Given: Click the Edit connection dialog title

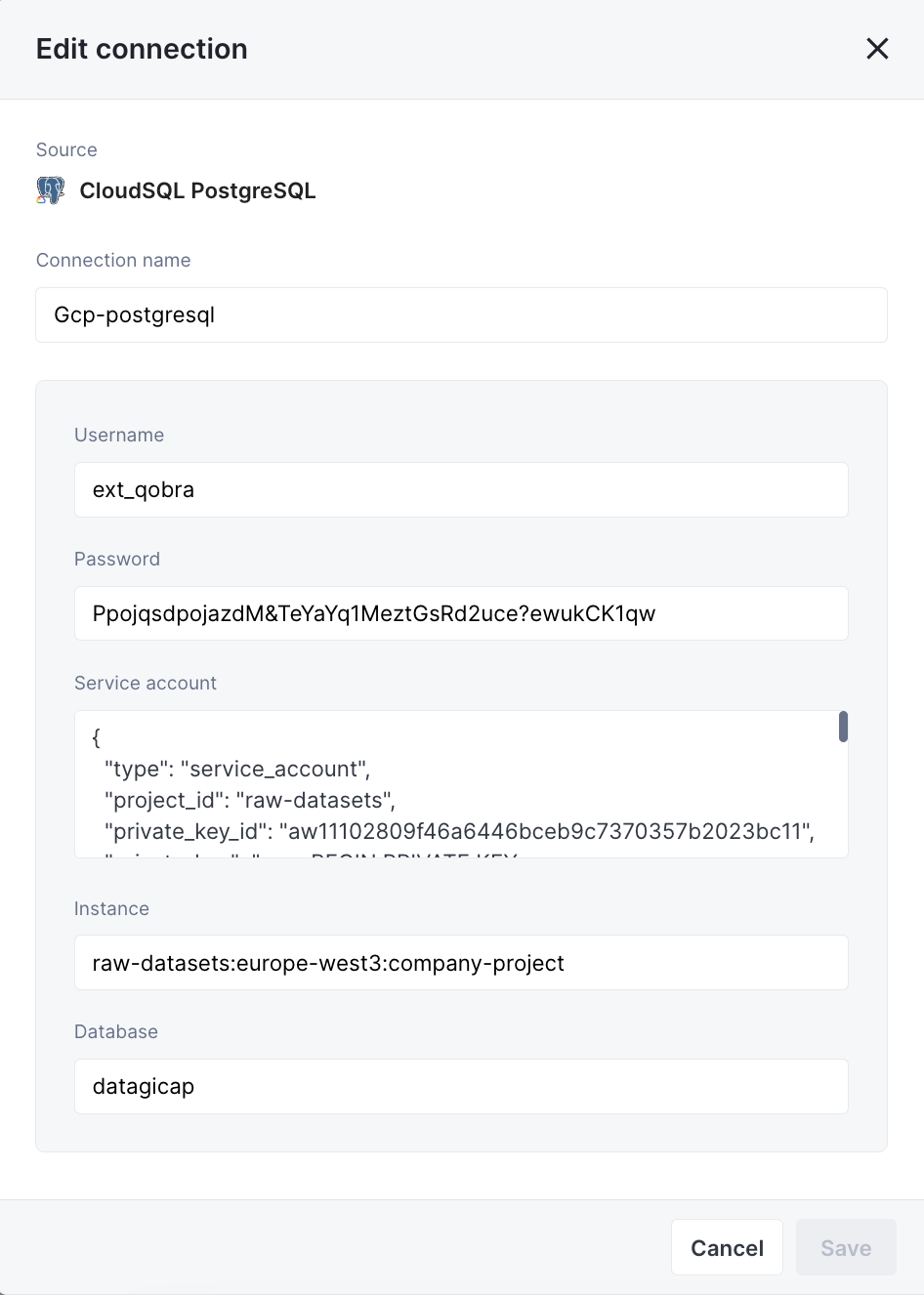Looking at the screenshot, I should point(142,48).
